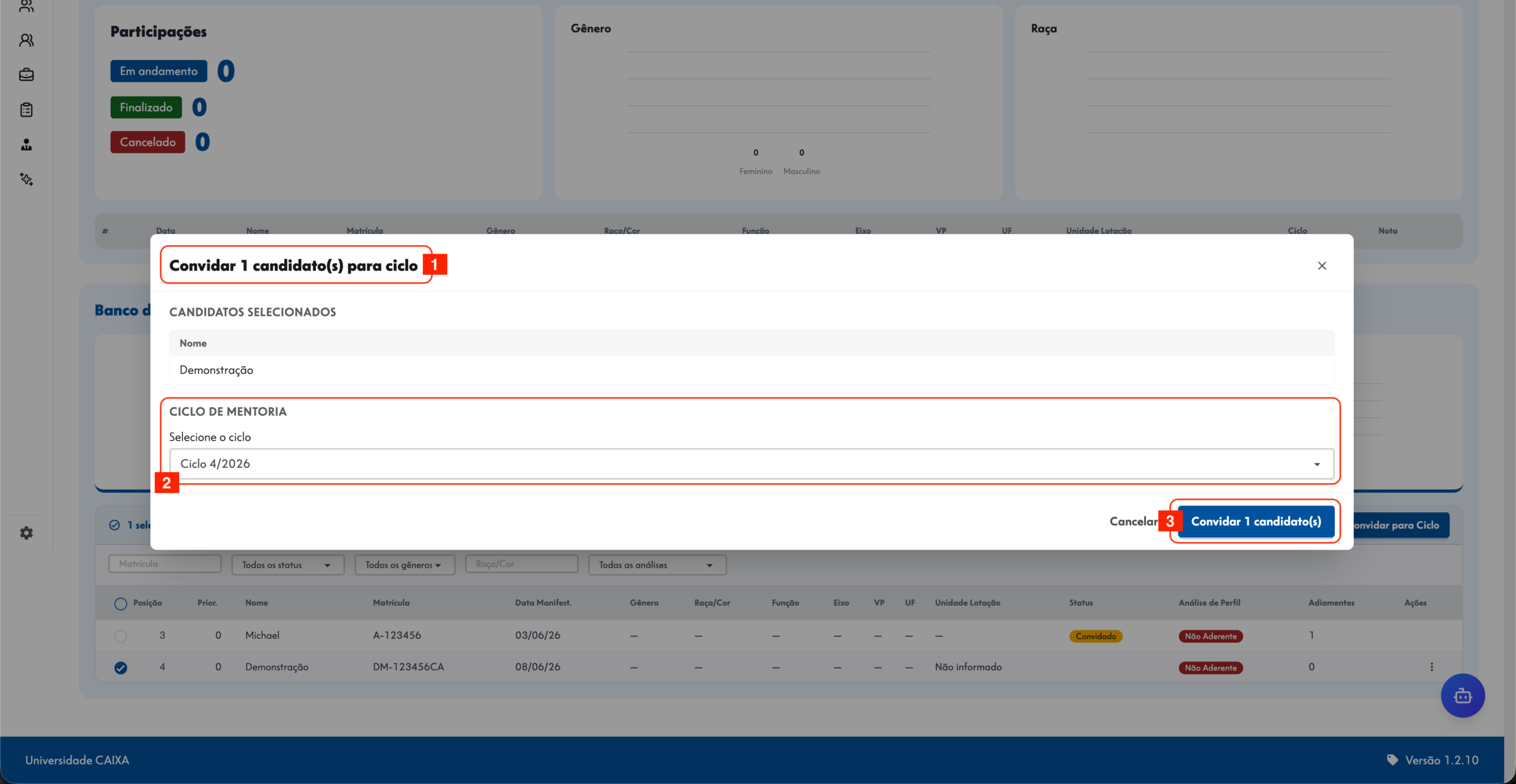The height and width of the screenshot is (784, 1516).
Task: Open the sparkle stars sidebar icon
Action: coord(26,179)
